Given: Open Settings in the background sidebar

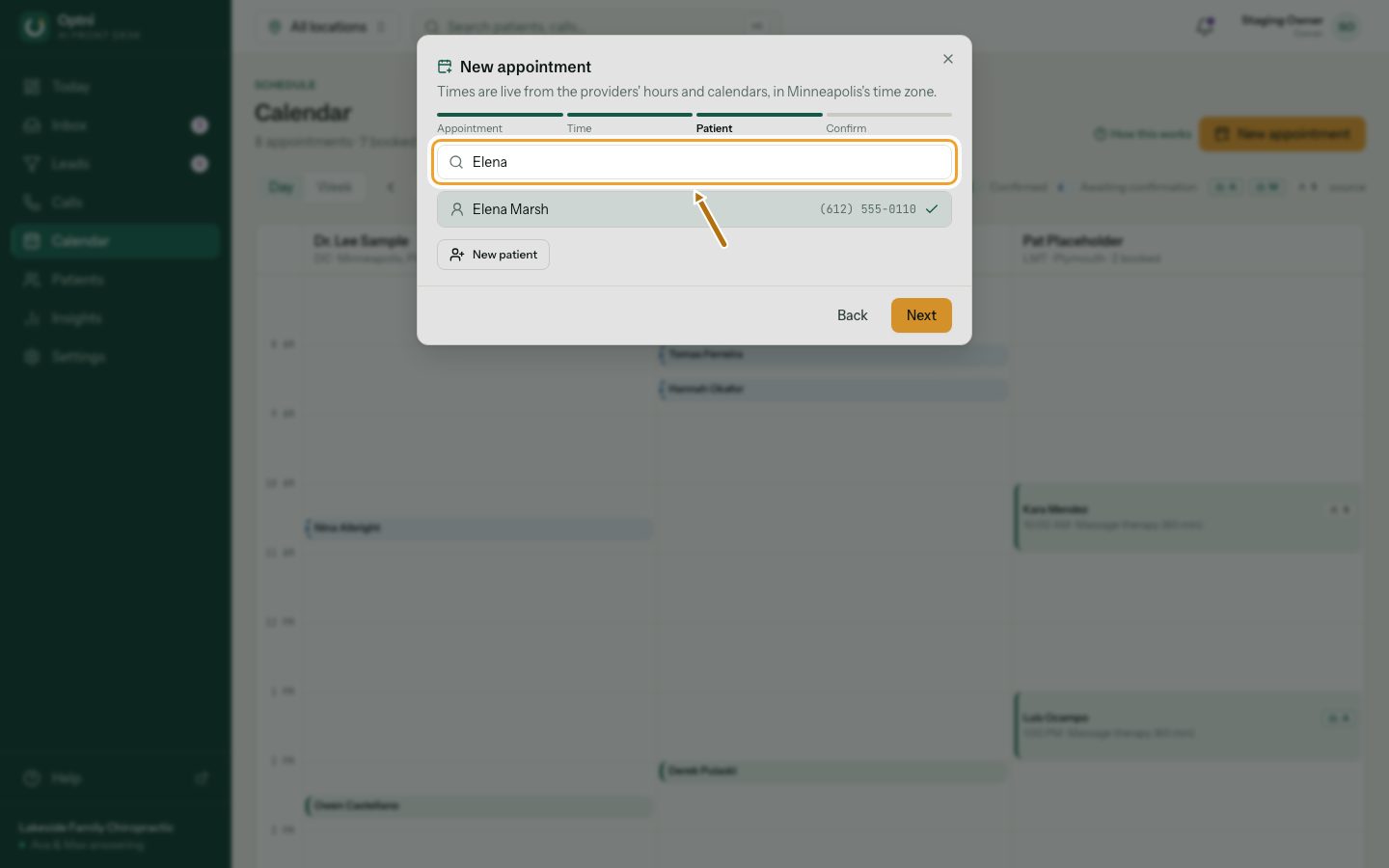Looking at the screenshot, I should click(116, 357).
